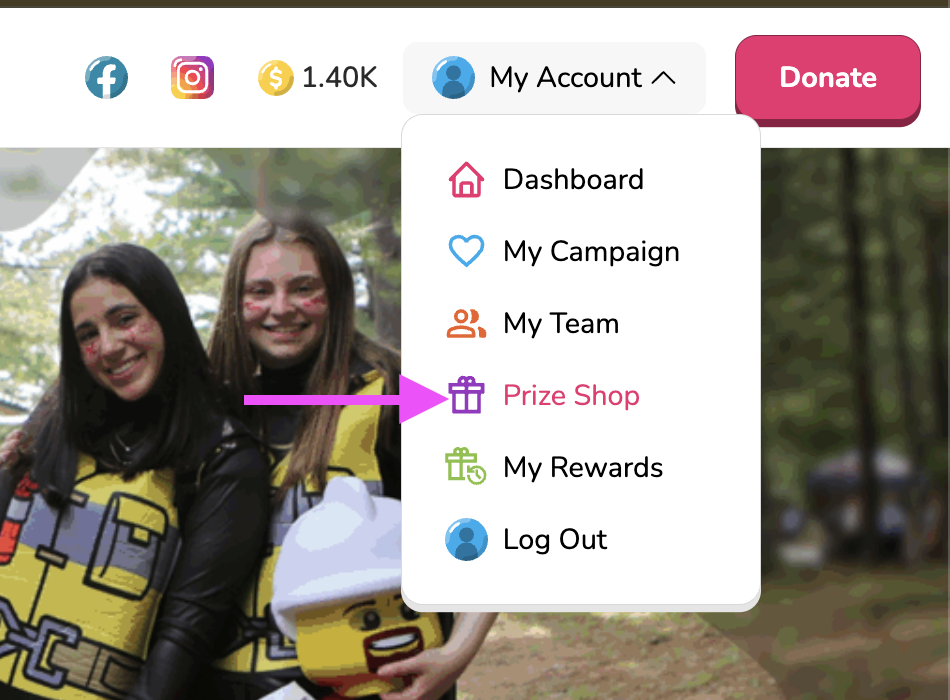
Task: Click the orange people icon for My Team
Action: 466,323
